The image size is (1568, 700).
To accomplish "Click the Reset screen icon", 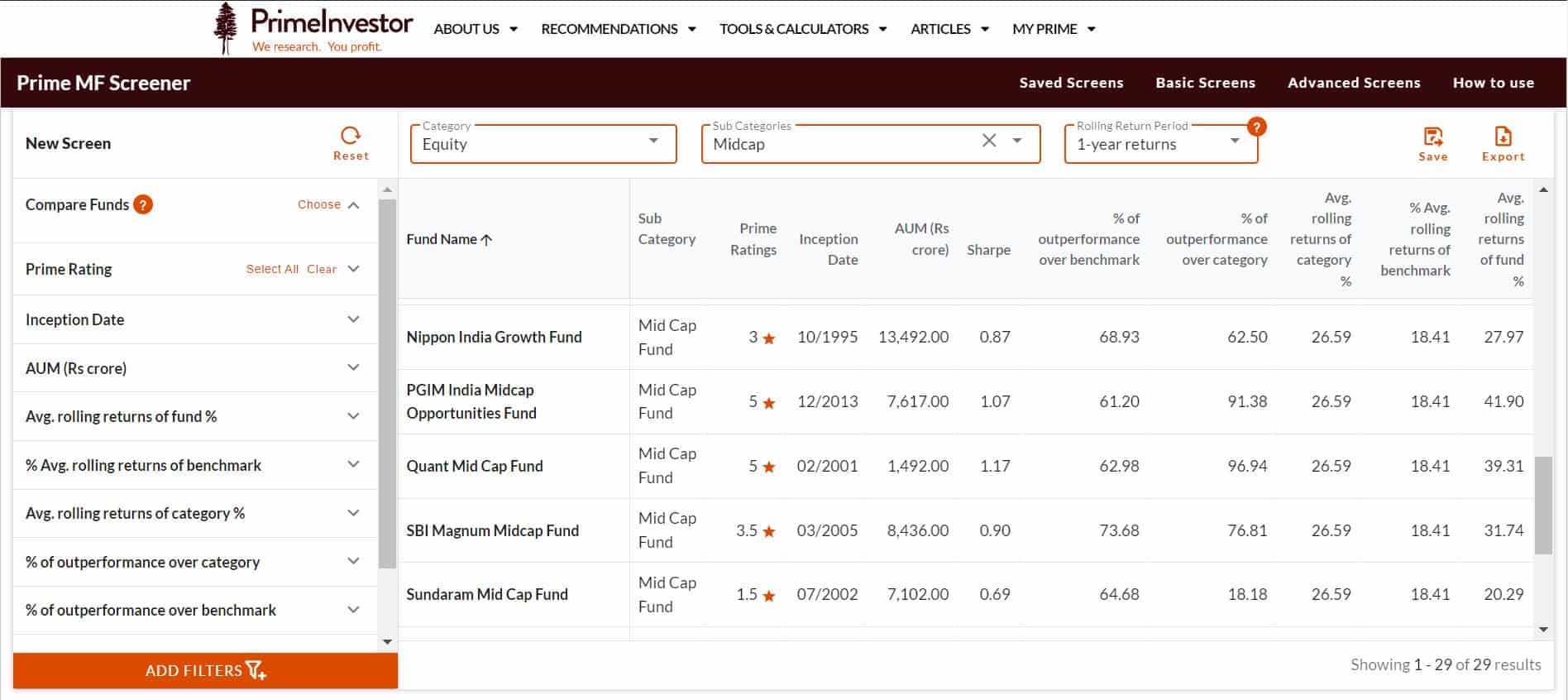I will [351, 136].
